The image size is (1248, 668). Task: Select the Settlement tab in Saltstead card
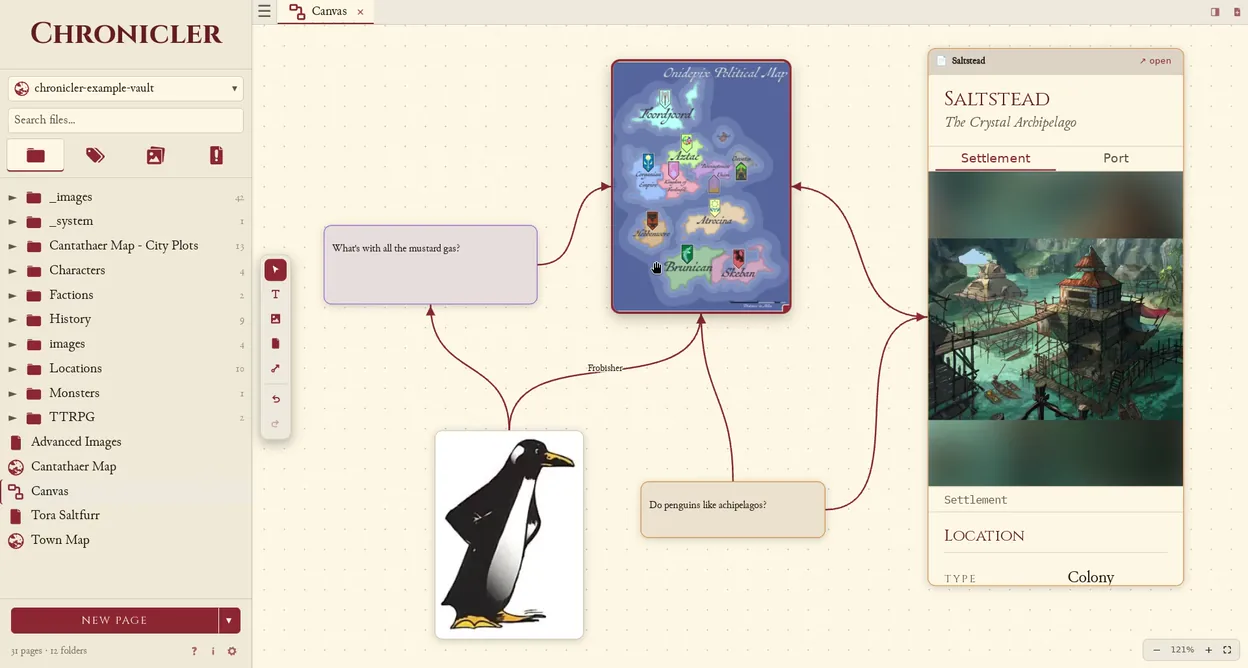[995, 158]
